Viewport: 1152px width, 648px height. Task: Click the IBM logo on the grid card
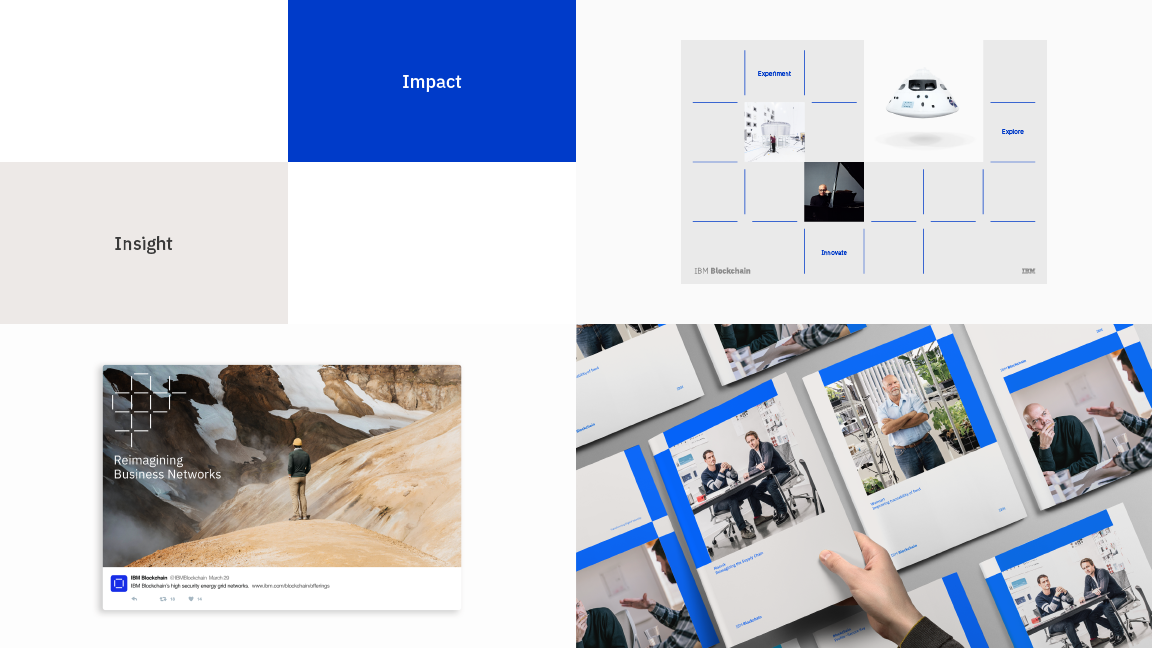pos(1028,271)
